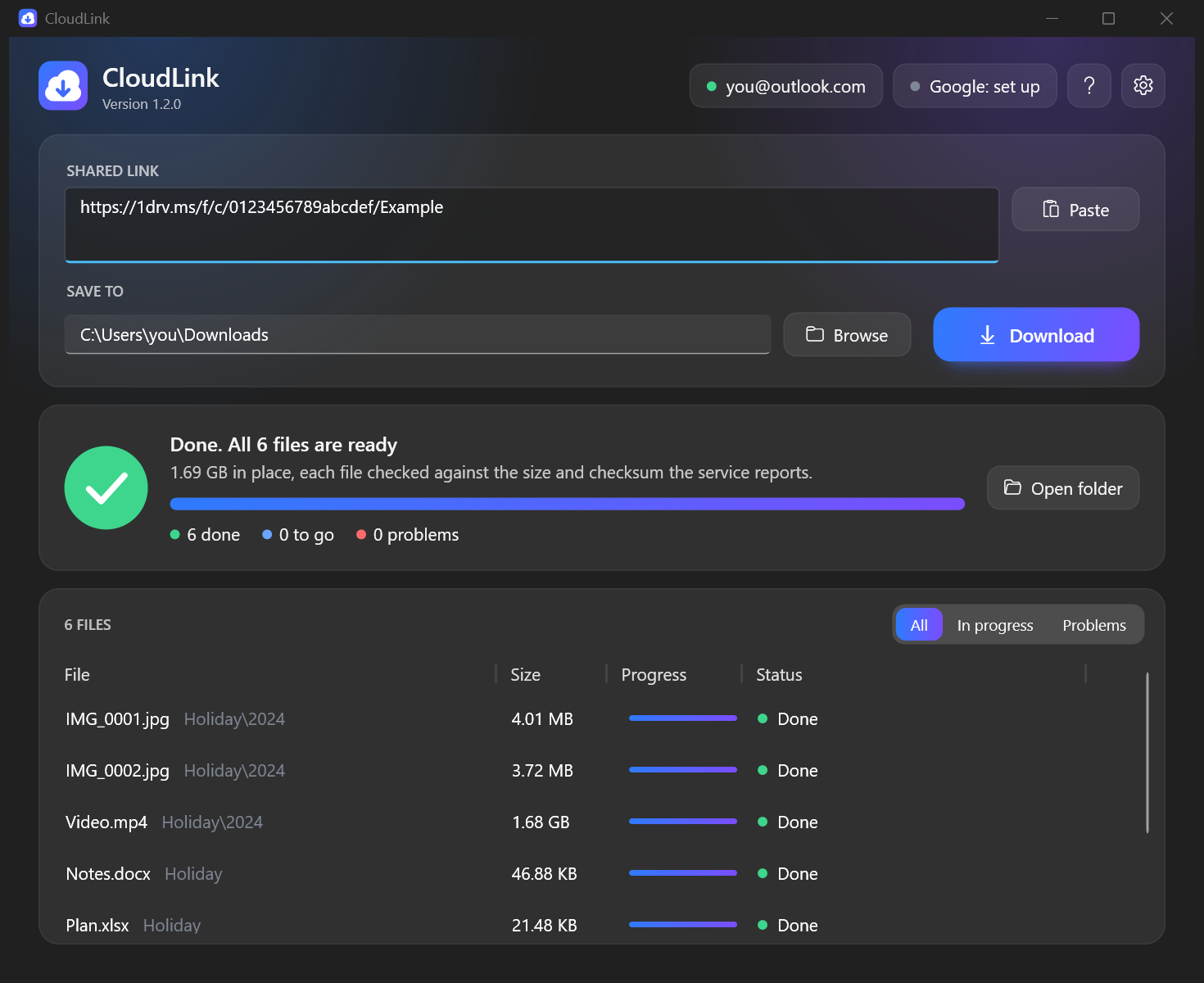Viewport: 1204px width, 983px height.
Task: Click the Plan.xlsx progress bar
Action: (683, 925)
